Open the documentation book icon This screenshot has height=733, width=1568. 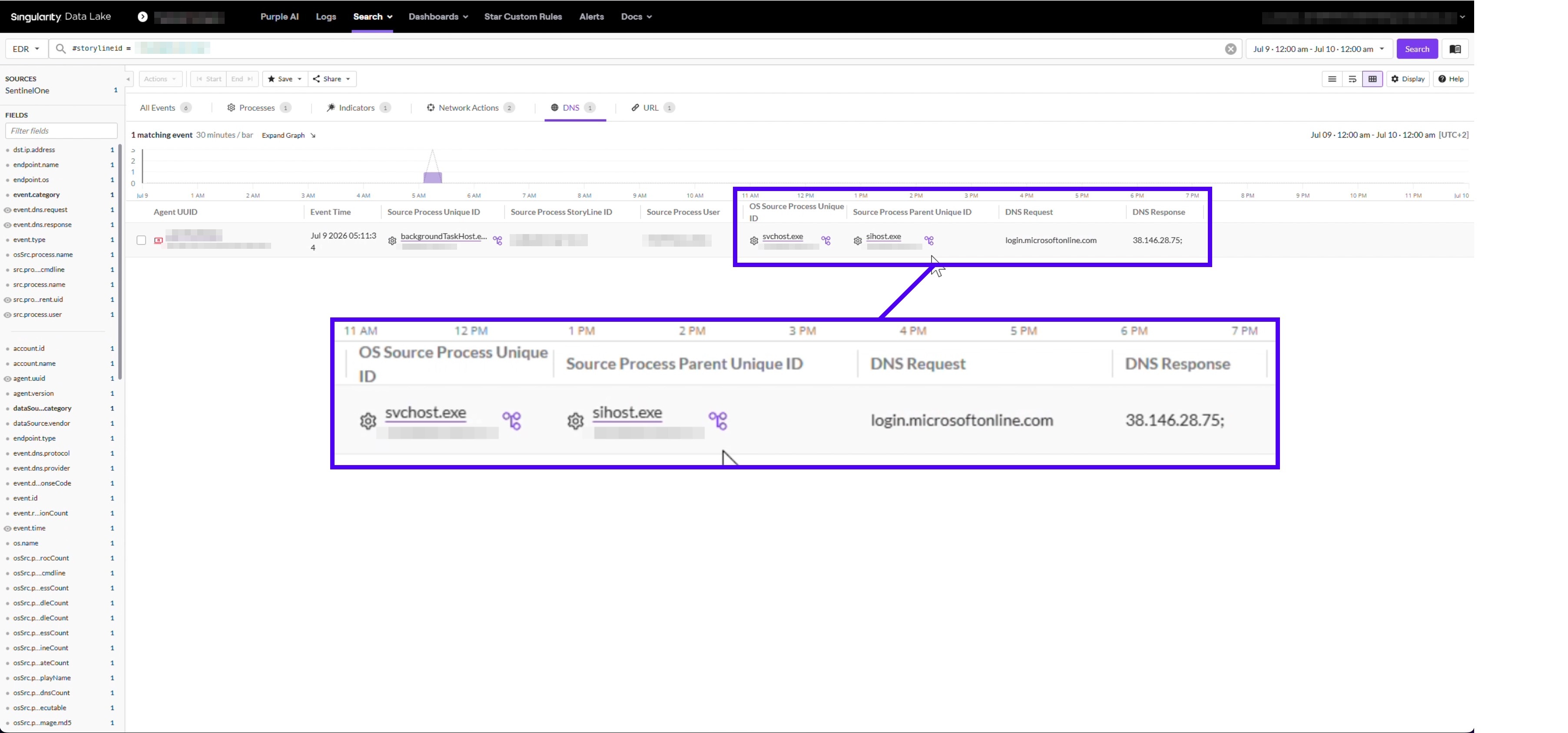tap(1455, 49)
